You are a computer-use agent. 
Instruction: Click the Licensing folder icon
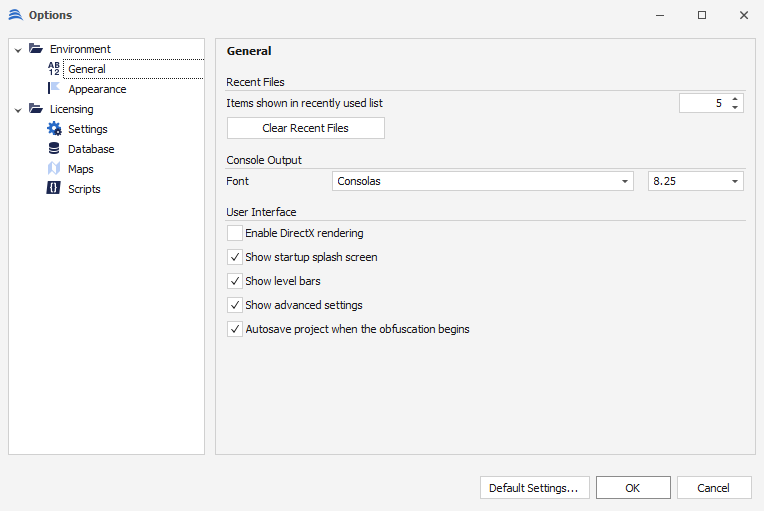click(x=36, y=109)
